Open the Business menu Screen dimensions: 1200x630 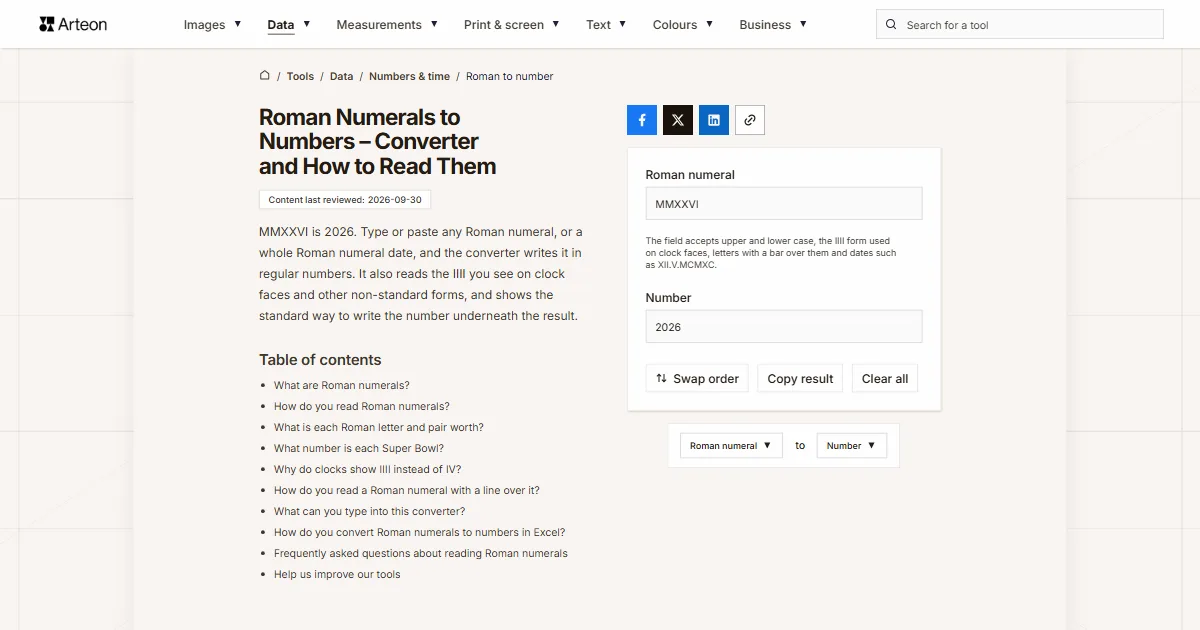773,25
